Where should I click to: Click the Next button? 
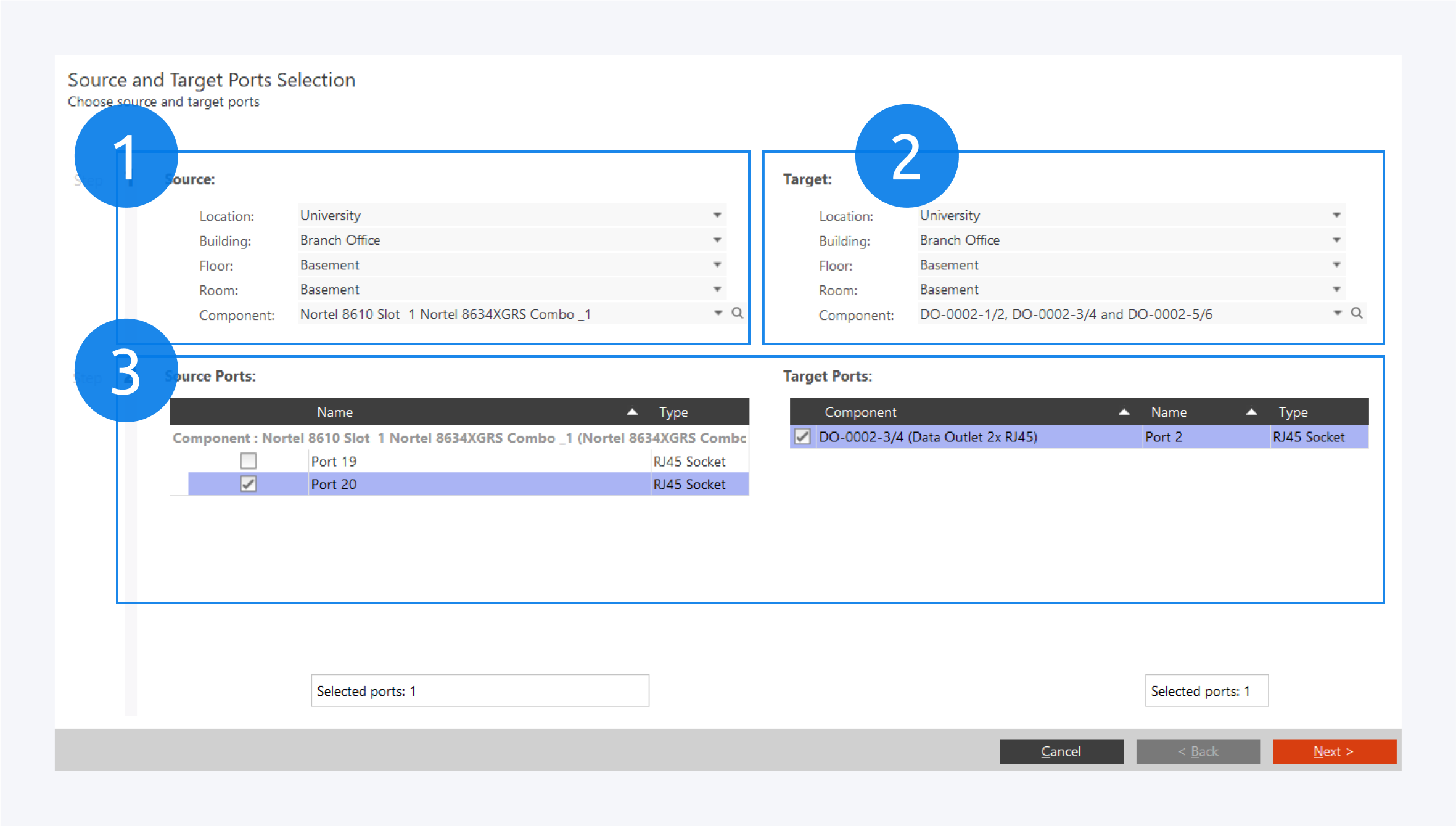click(x=1334, y=751)
